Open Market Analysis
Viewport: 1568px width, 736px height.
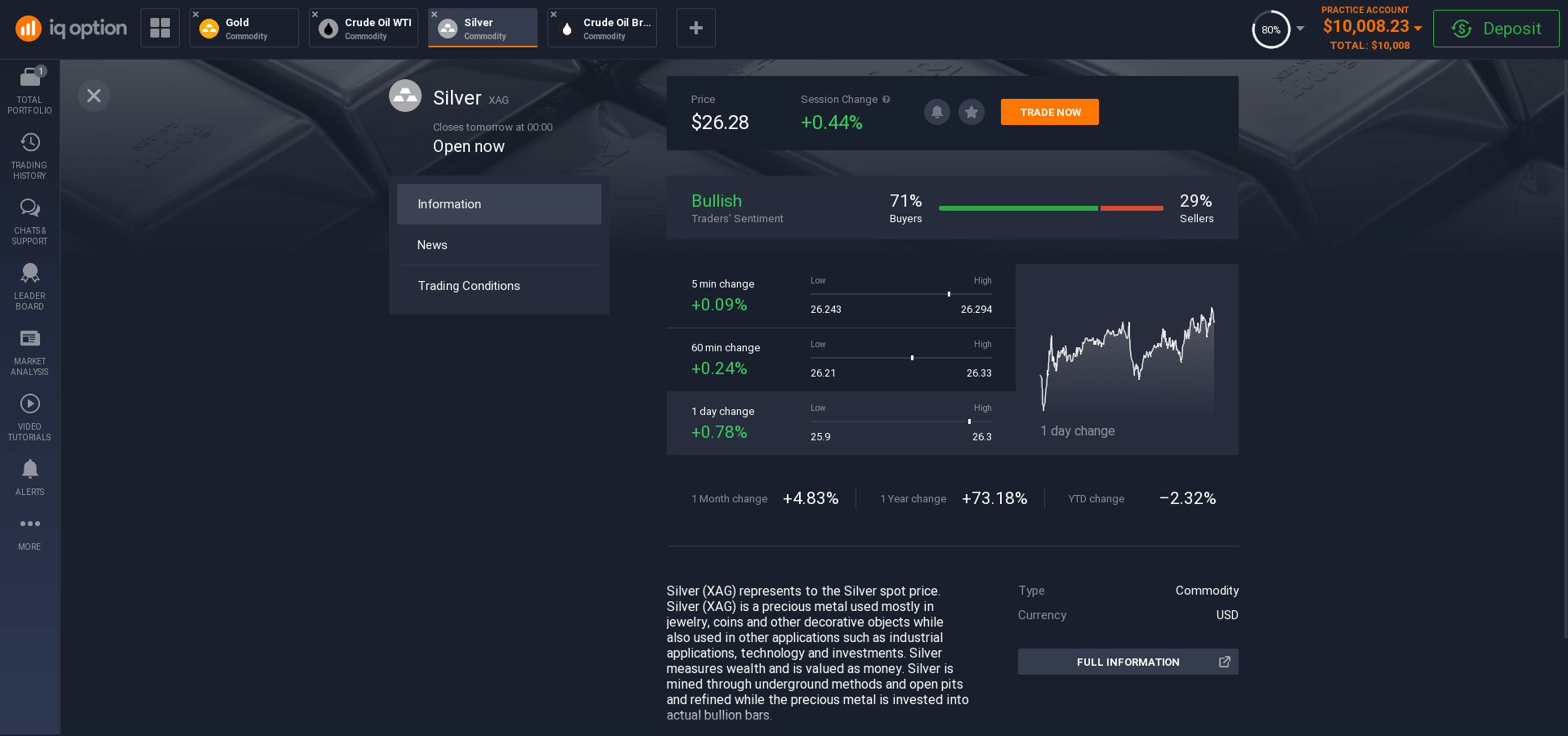pyautogui.click(x=29, y=350)
